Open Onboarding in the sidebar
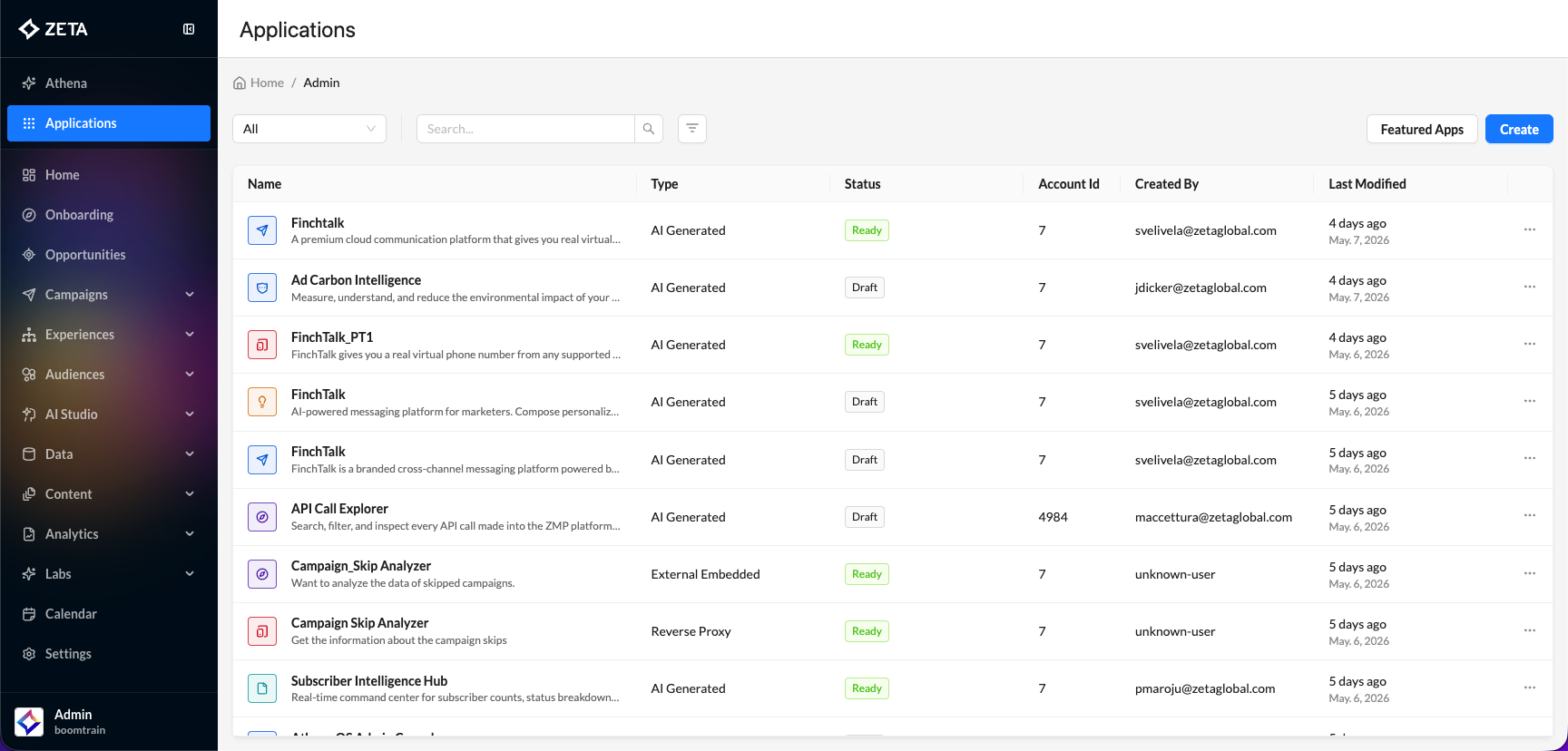The height and width of the screenshot is (751, 1568). (109, 215)
